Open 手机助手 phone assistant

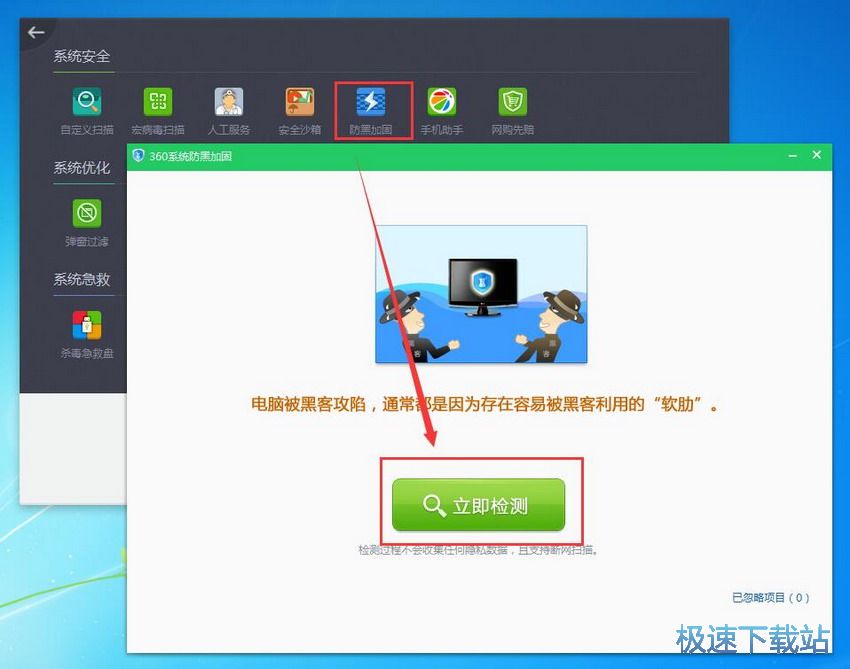tap(442, 111)
